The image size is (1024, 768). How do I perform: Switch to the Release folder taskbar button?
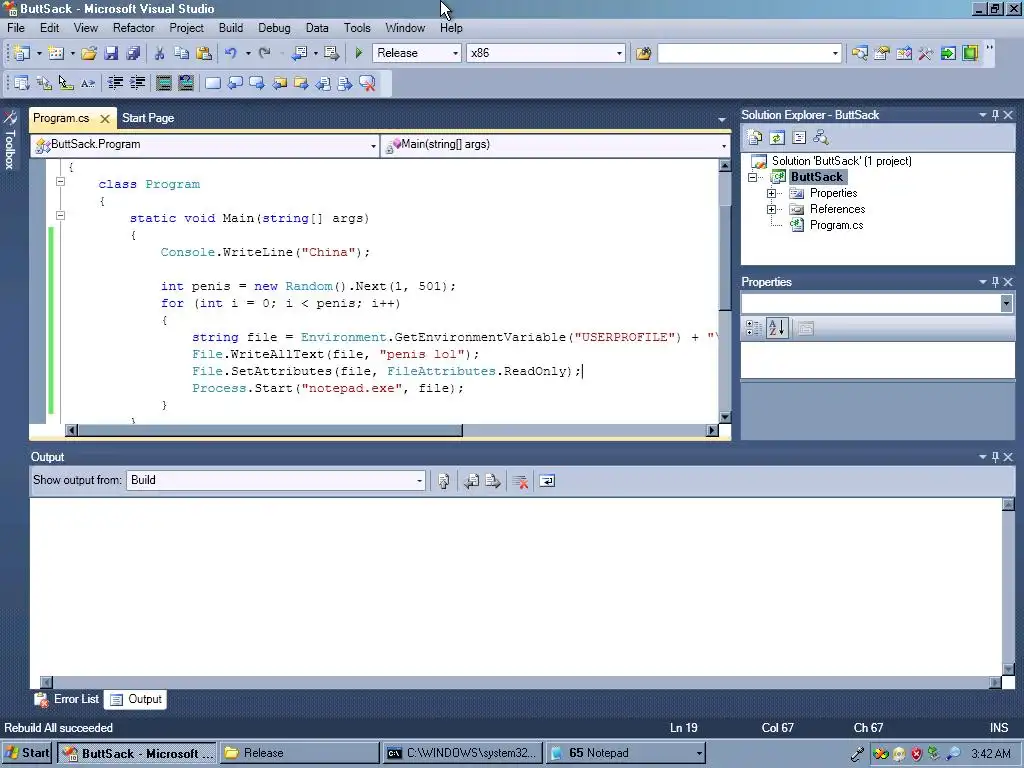(299, 753)
